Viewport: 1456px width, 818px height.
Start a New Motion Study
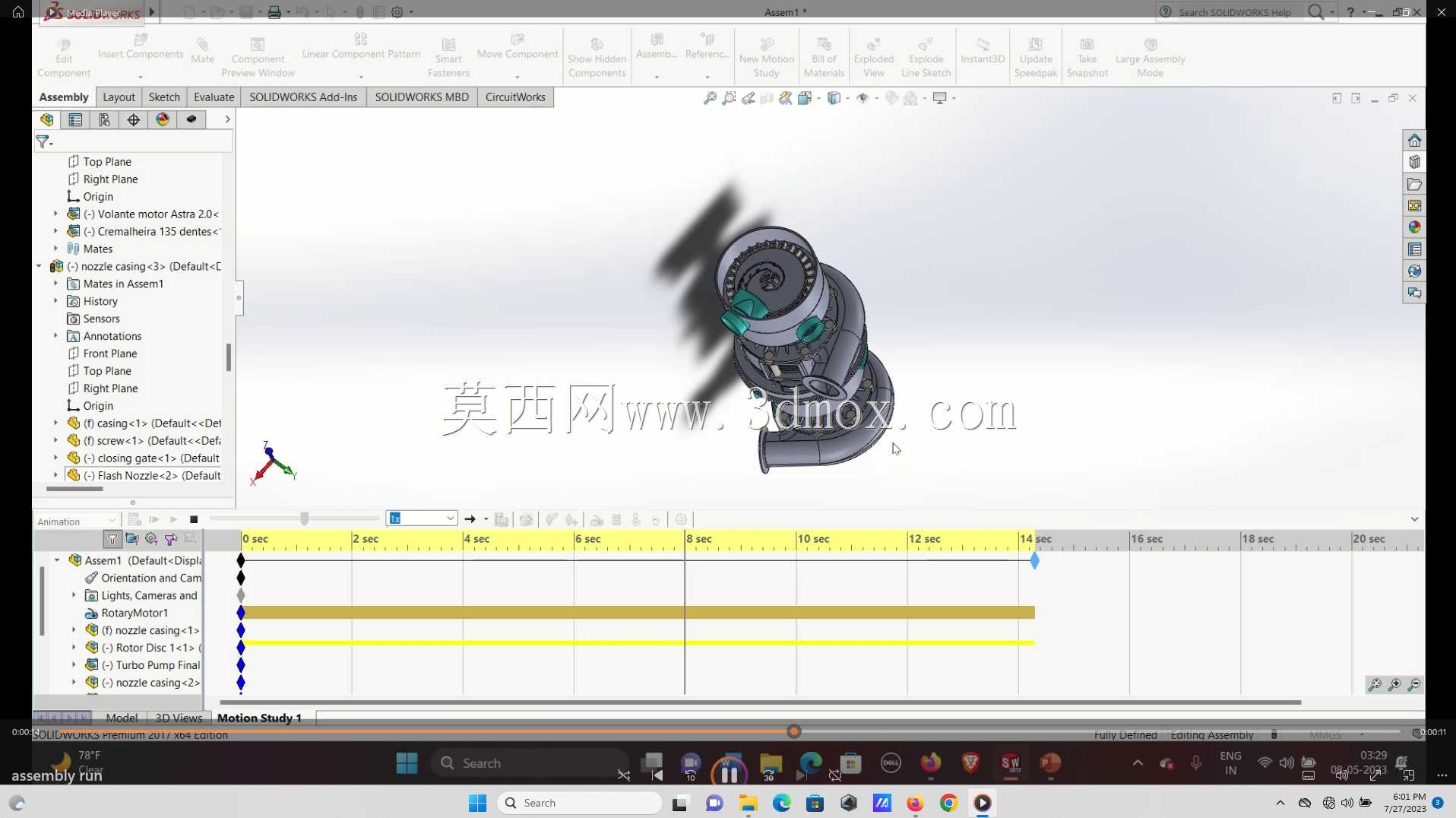tap(766, 58)
